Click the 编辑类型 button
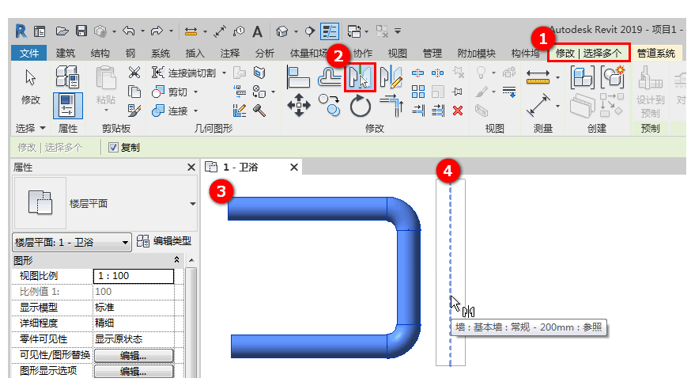This screenshot has height=386, width=693. pos(164,241)
